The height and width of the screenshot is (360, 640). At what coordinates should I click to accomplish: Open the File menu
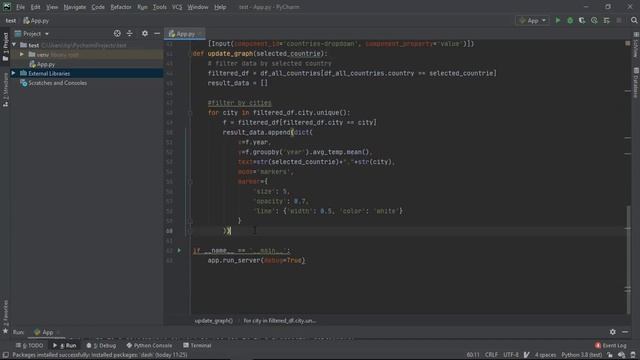20,7
